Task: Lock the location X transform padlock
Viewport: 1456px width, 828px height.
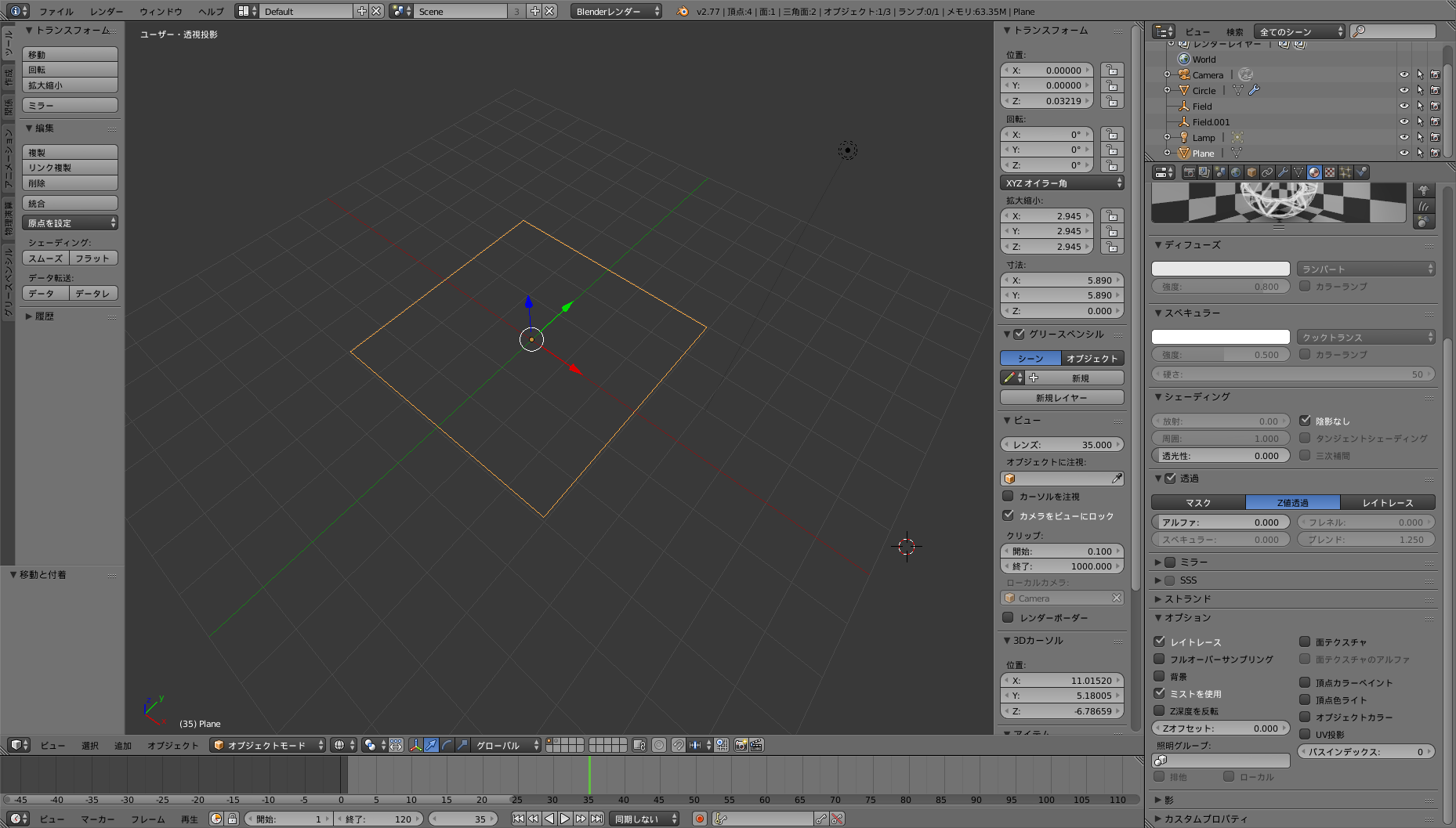Action: [1111, 70]
